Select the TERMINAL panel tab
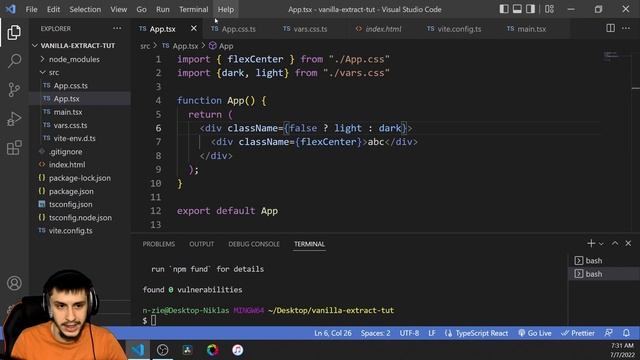Screen dimensions: 640x360 pyautogui.click(x=309, y=244)
